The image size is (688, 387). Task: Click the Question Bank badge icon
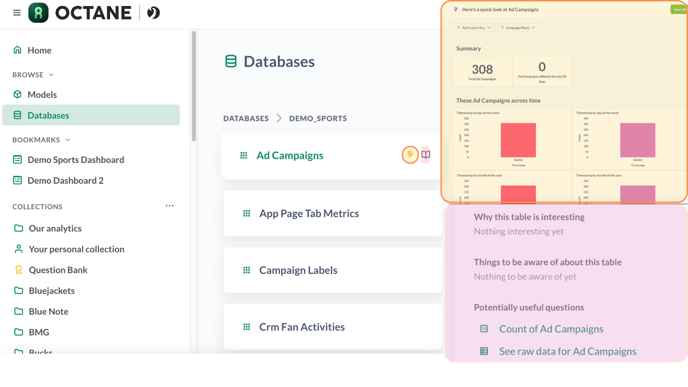(x=18, y=270)
